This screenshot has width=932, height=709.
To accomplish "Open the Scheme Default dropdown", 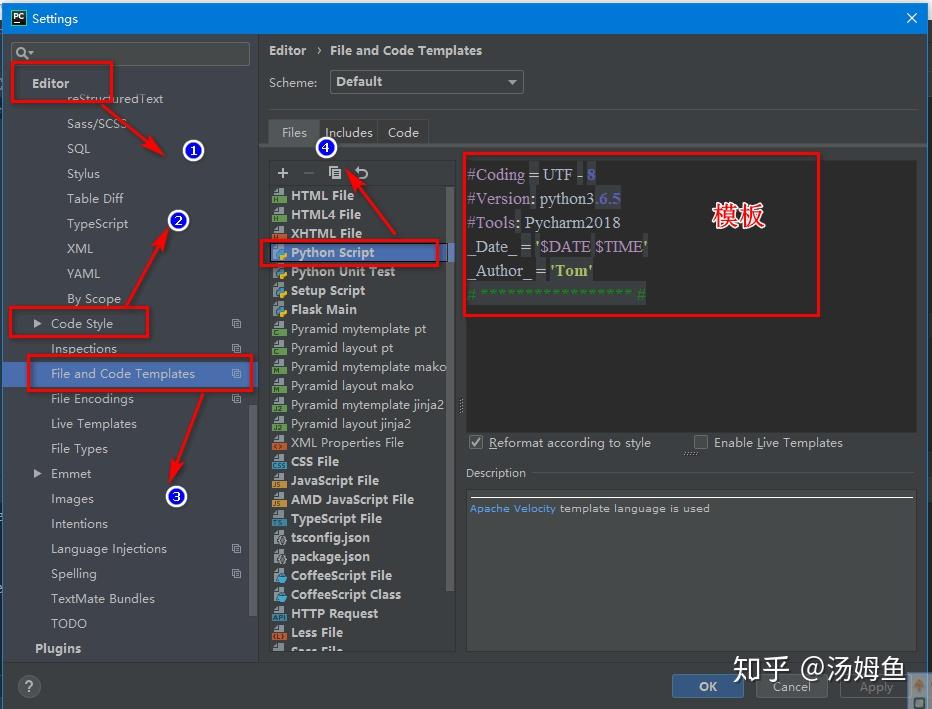I will 426,82.
